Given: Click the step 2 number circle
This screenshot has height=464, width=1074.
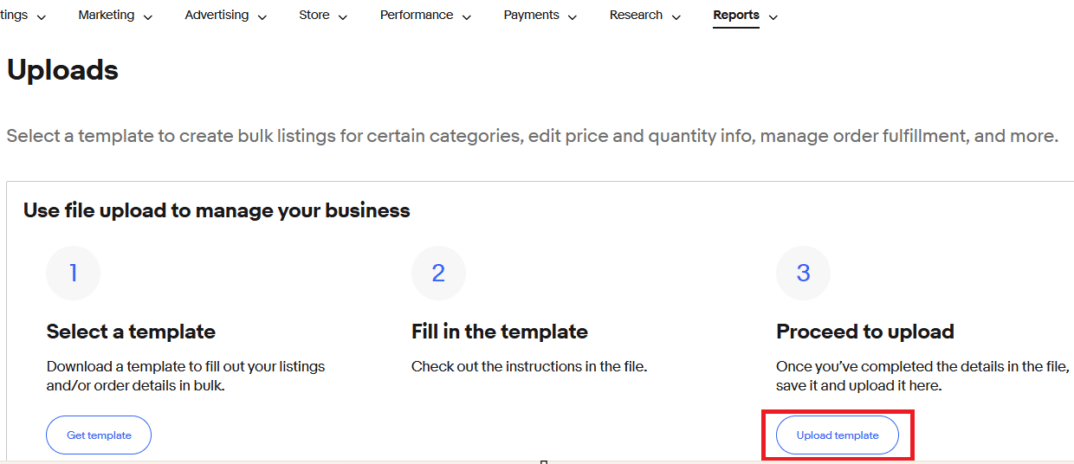Looking at the screenshot, I should click(x=438, y=273).
